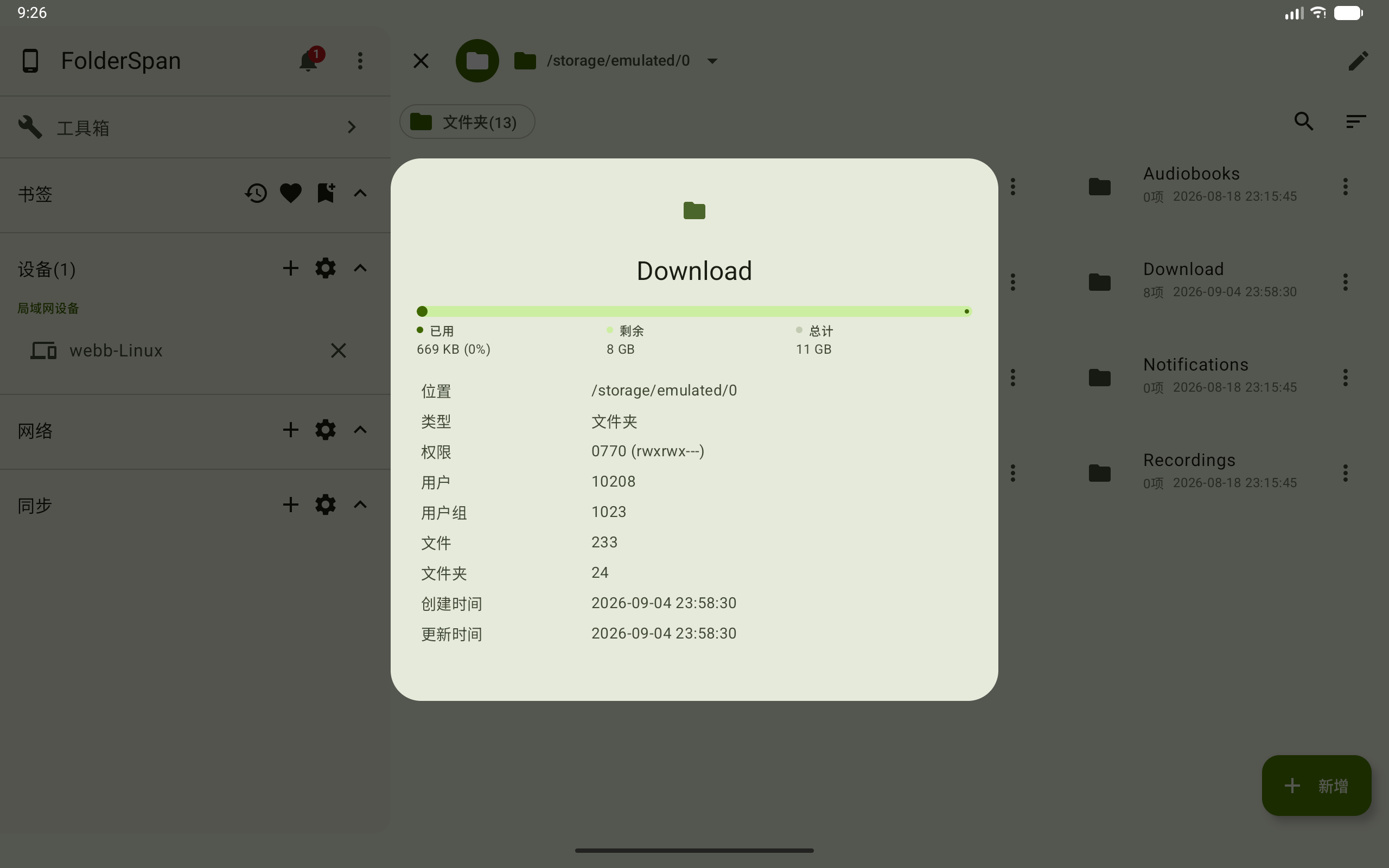Open more options for Recordings folder
This screenshot has width=1389, height=868.
pos(1345,473)
